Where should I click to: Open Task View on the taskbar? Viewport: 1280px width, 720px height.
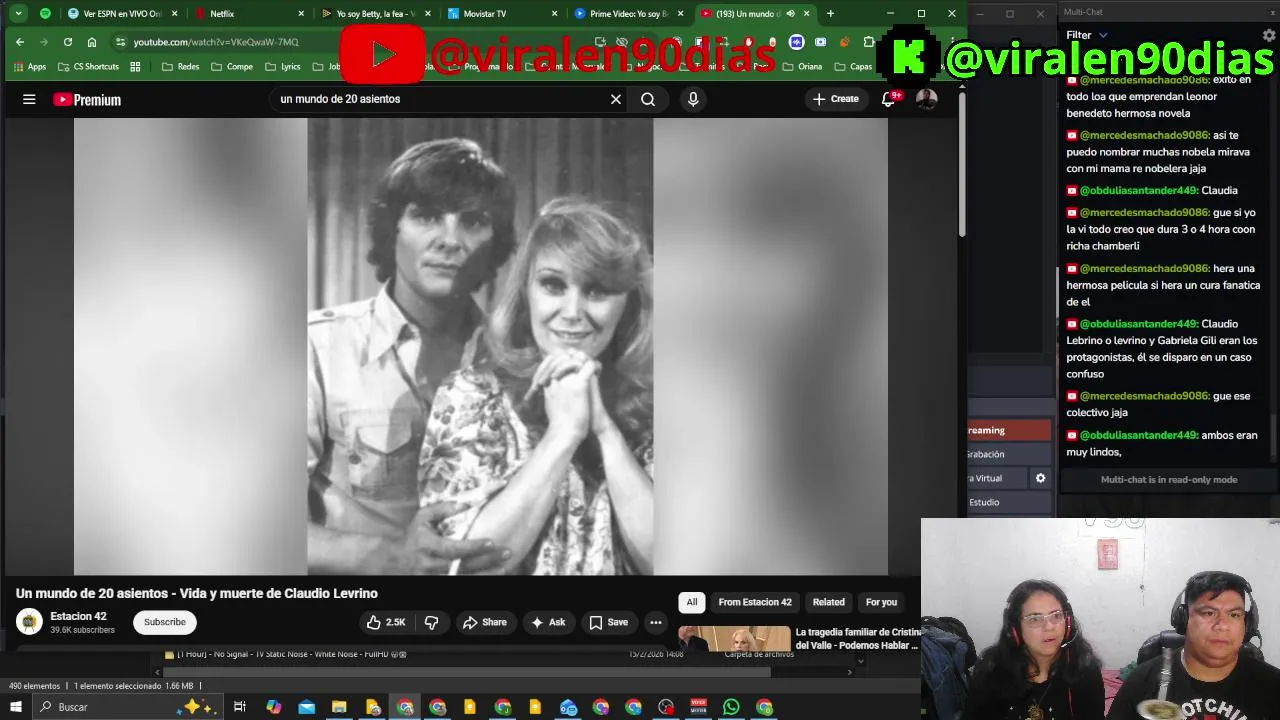pyautogui.click(x=240, y=707)
